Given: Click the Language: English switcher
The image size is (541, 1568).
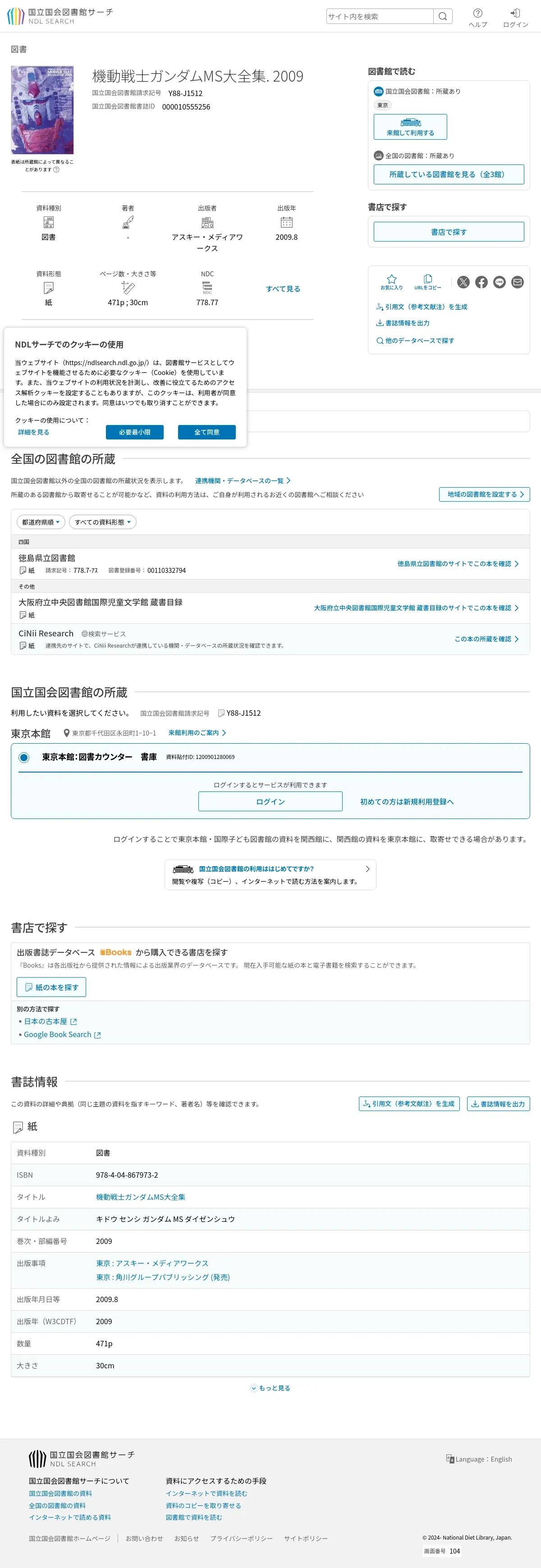Looking at the screenshot, I should [x=479, y=1459].
